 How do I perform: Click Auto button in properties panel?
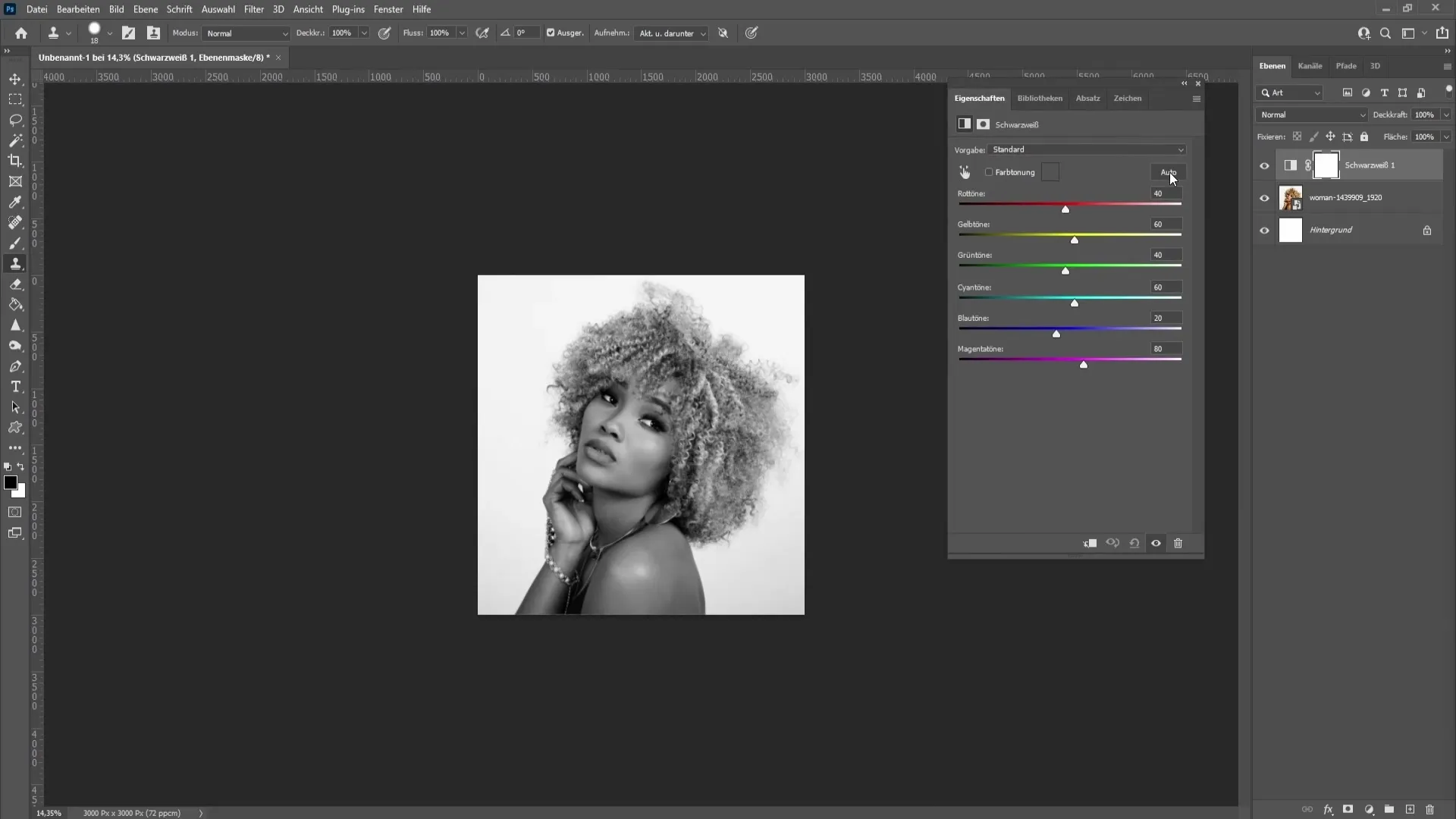pyautogui.click(x=1167, y=171)
